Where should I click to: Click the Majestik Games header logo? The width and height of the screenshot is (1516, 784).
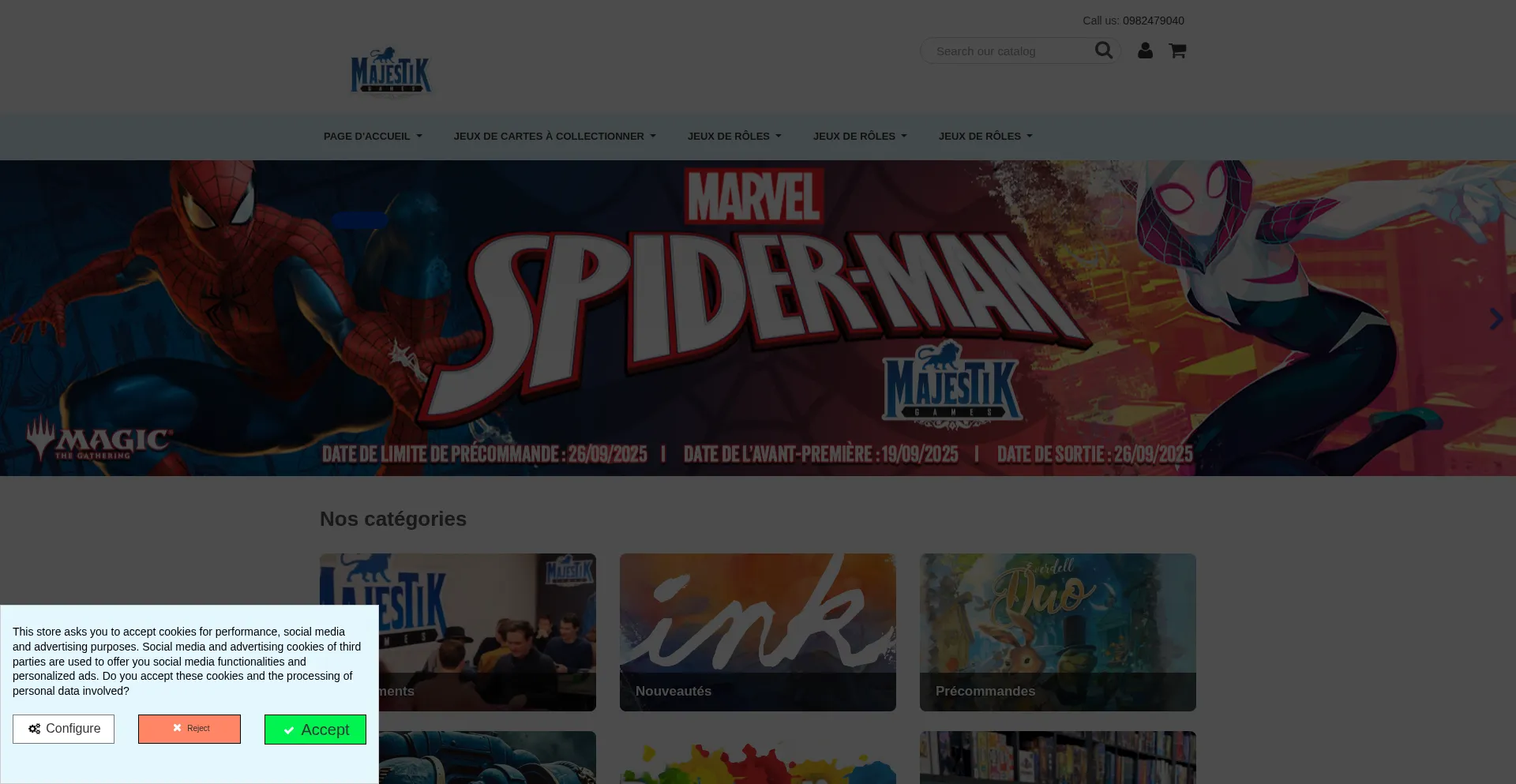[x=391, y=71]
